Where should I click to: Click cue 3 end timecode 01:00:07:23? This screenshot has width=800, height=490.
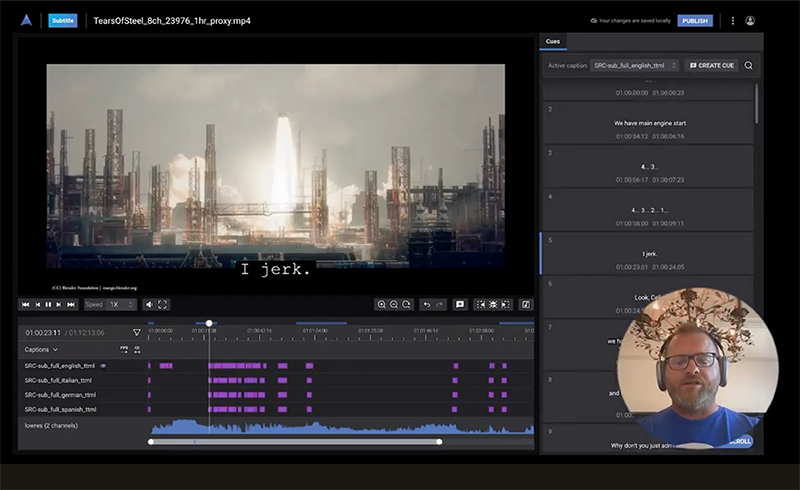point(668,180)
